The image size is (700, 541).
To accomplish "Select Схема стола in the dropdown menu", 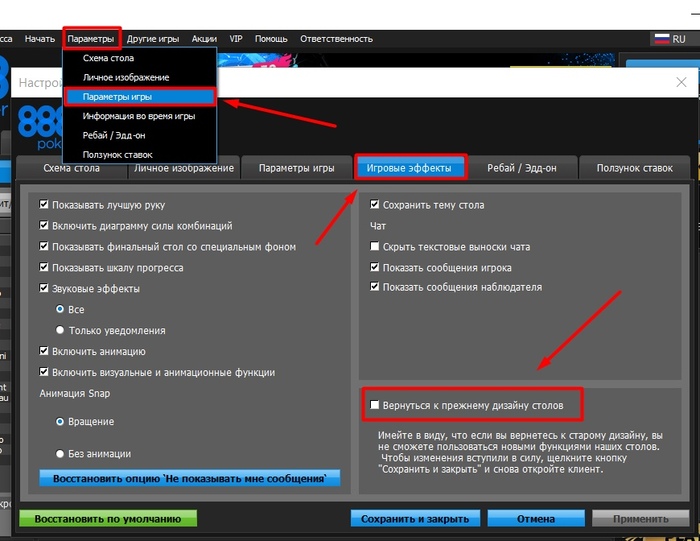I will pos(140,58).
